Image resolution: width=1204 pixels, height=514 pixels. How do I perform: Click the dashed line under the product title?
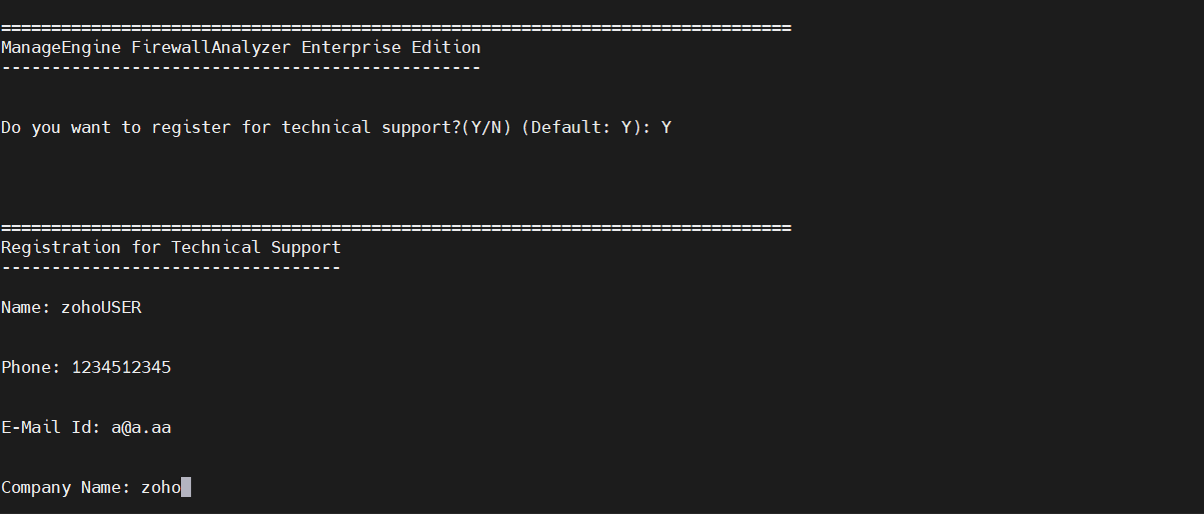[241, 68]
